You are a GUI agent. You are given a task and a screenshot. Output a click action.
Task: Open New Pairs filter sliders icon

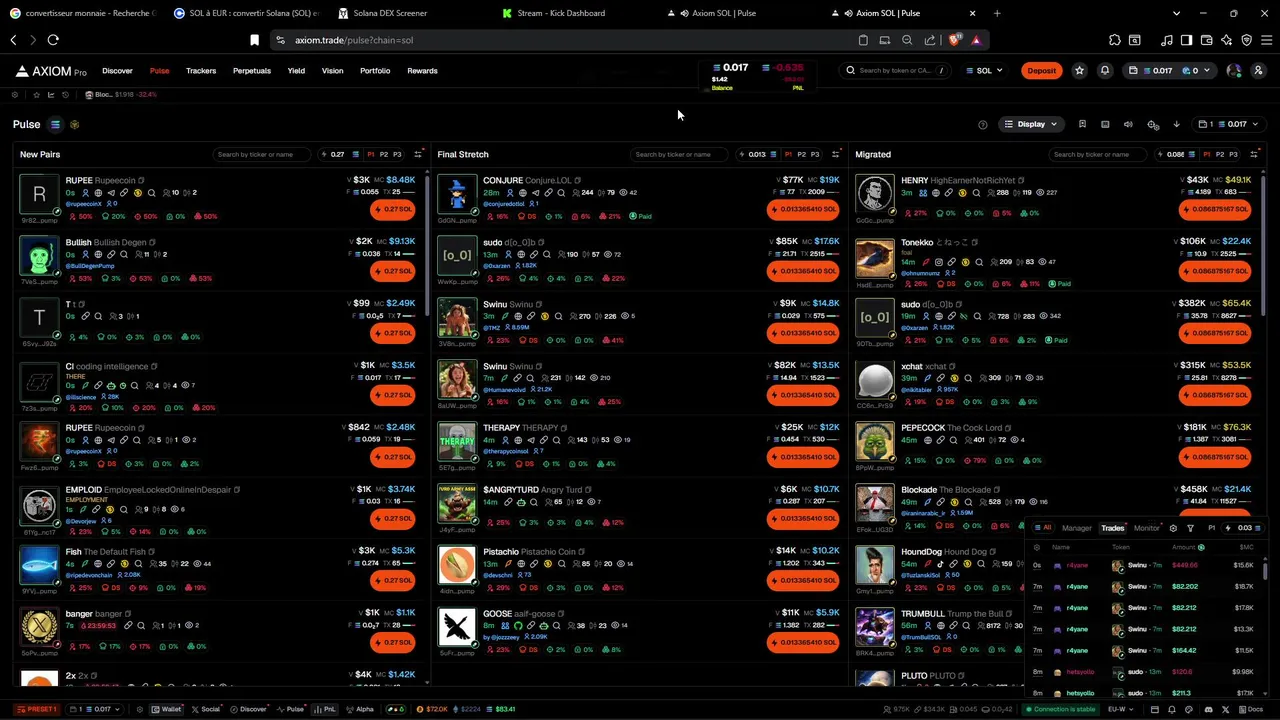click(418, 155)
